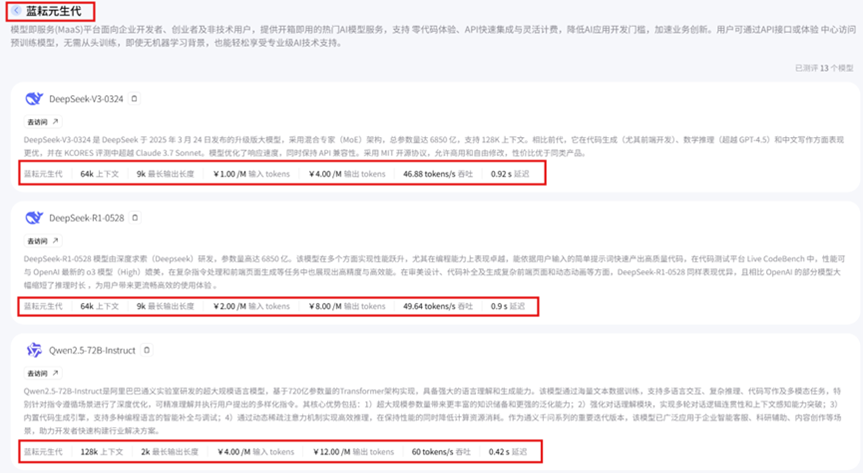
Task: Click the DeepSeek-V3-0324 description paragraph
Action: tap(434, 146)
